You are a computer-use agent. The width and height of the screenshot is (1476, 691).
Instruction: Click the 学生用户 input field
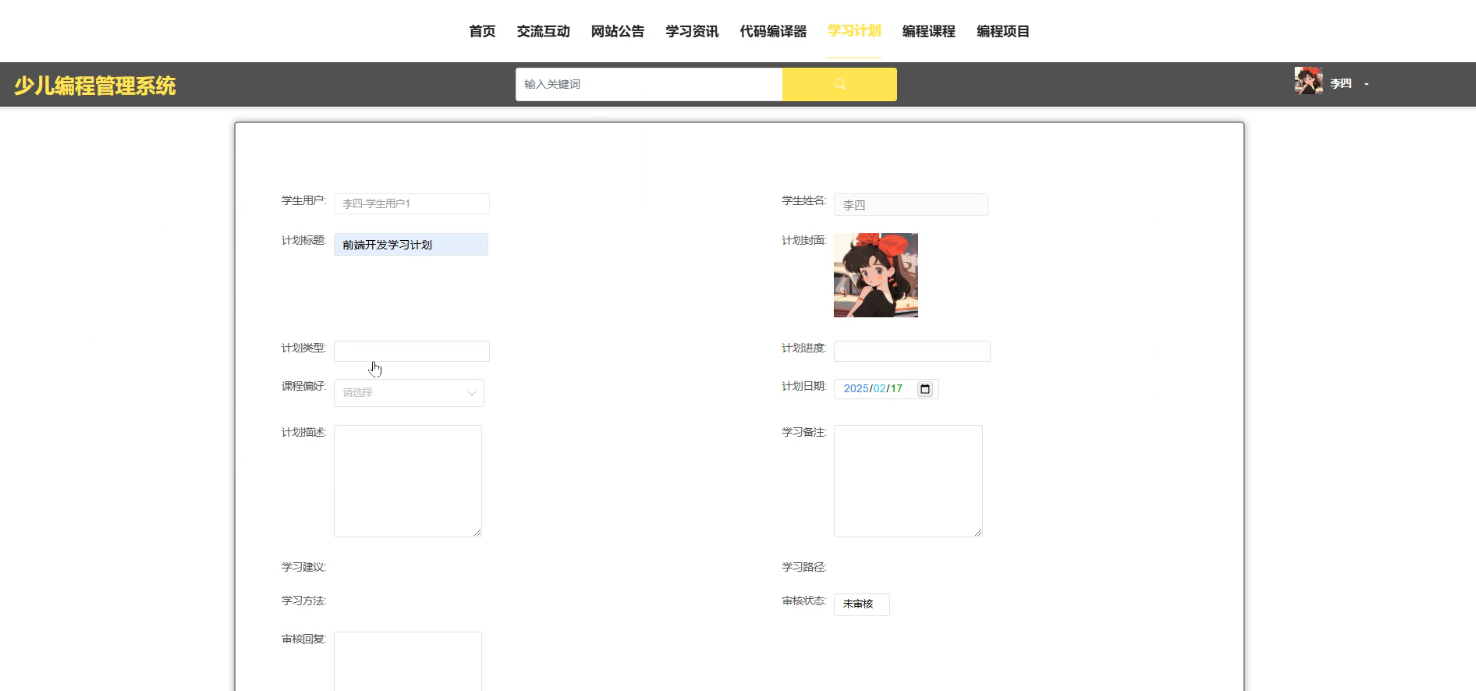point(412,204)
